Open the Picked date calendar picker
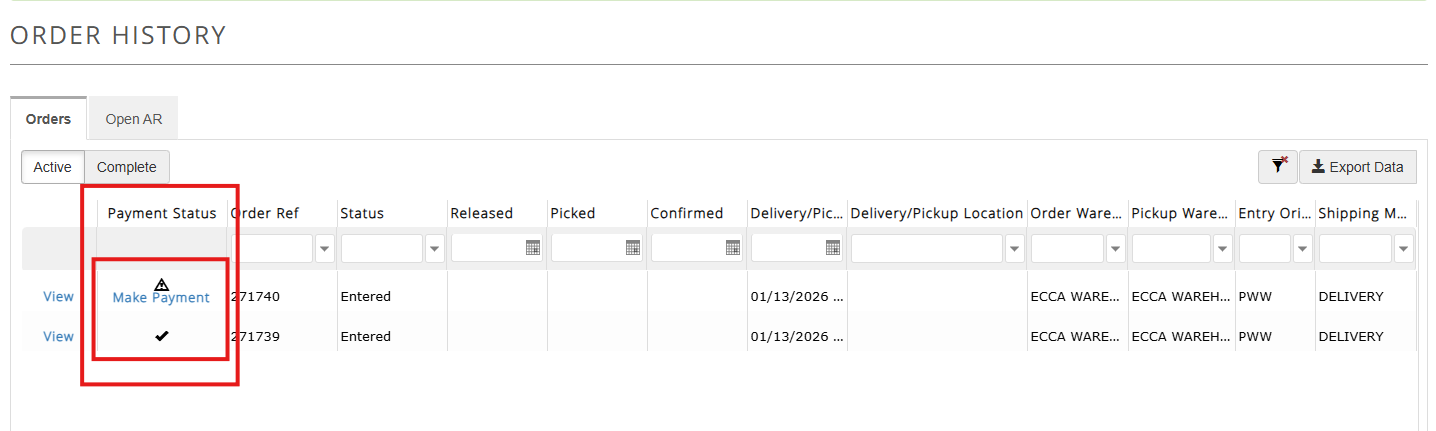This screenshot has height=431, width=1436. [633, 248]
